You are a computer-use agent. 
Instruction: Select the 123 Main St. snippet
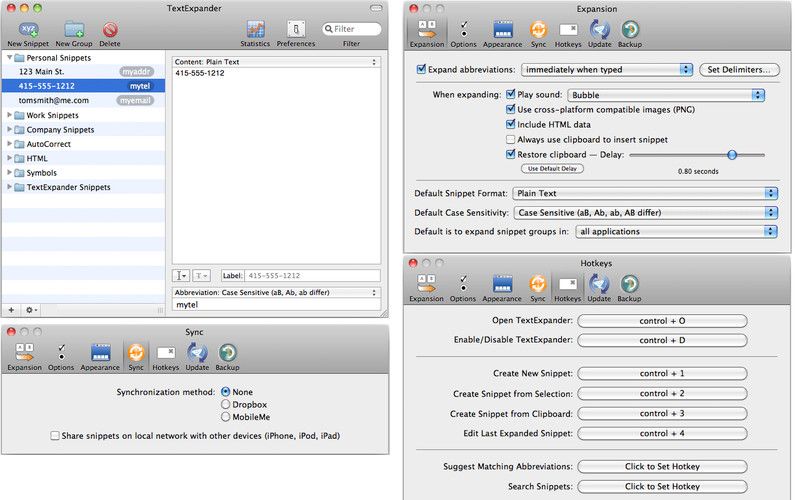point(84,71)
